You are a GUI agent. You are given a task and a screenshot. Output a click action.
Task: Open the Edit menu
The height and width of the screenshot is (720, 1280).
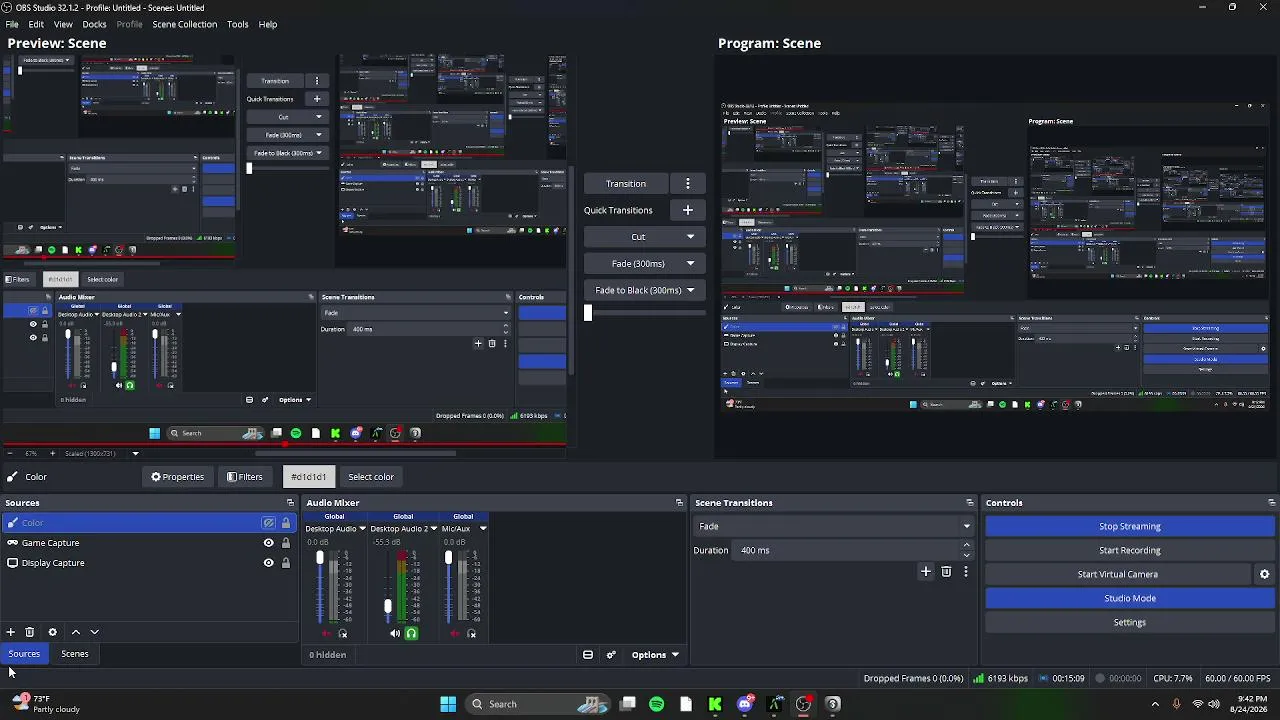click(x=36, y=24)
